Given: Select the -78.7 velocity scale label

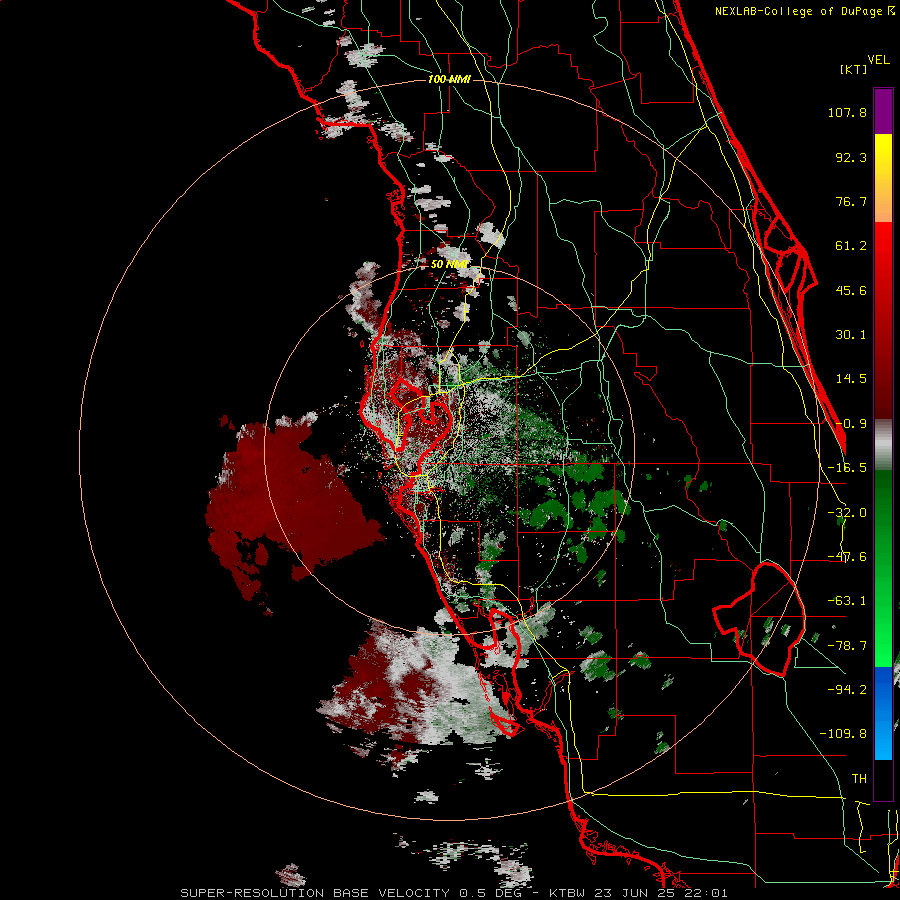Looking at the screenshot, I should pyautogui.click(x=847, y=646).
